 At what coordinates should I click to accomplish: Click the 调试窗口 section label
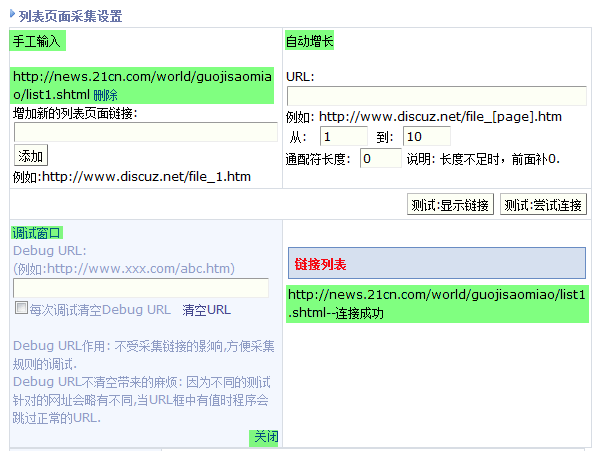pos(37,232)
